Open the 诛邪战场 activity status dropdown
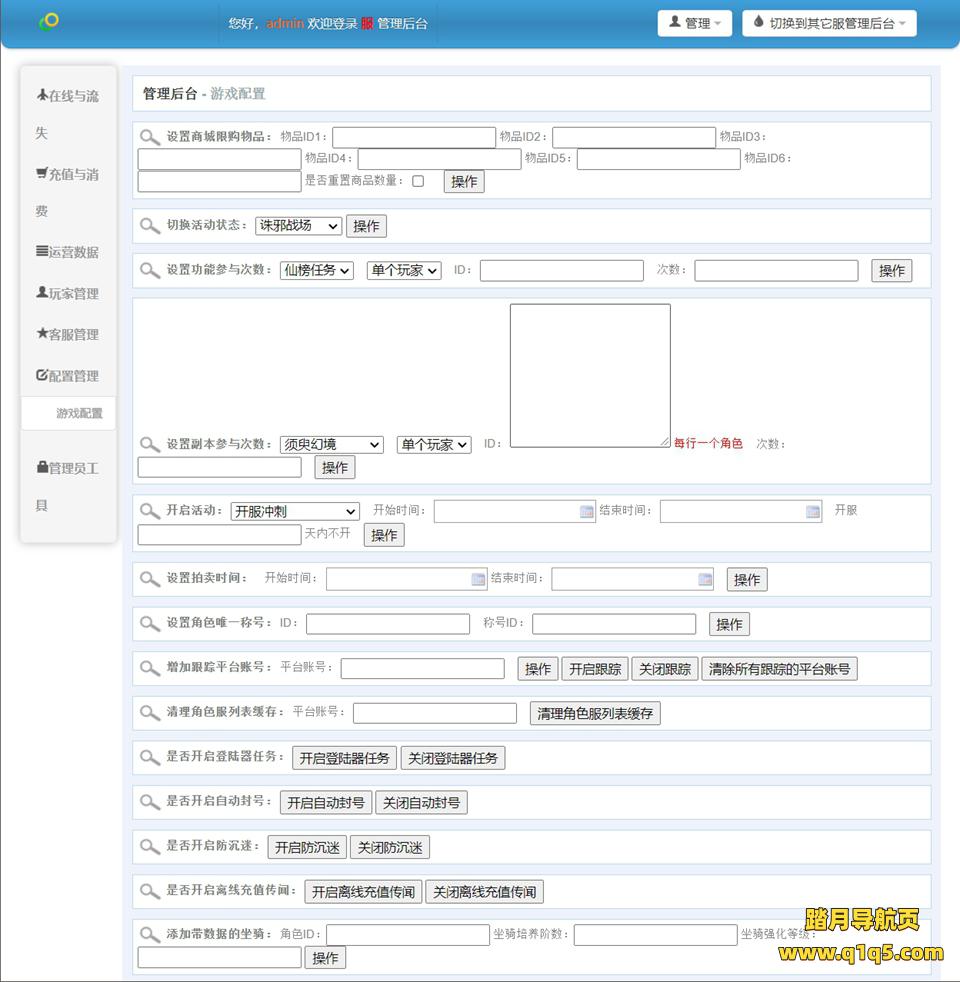 pyautogui.click(x=298, y=226)
